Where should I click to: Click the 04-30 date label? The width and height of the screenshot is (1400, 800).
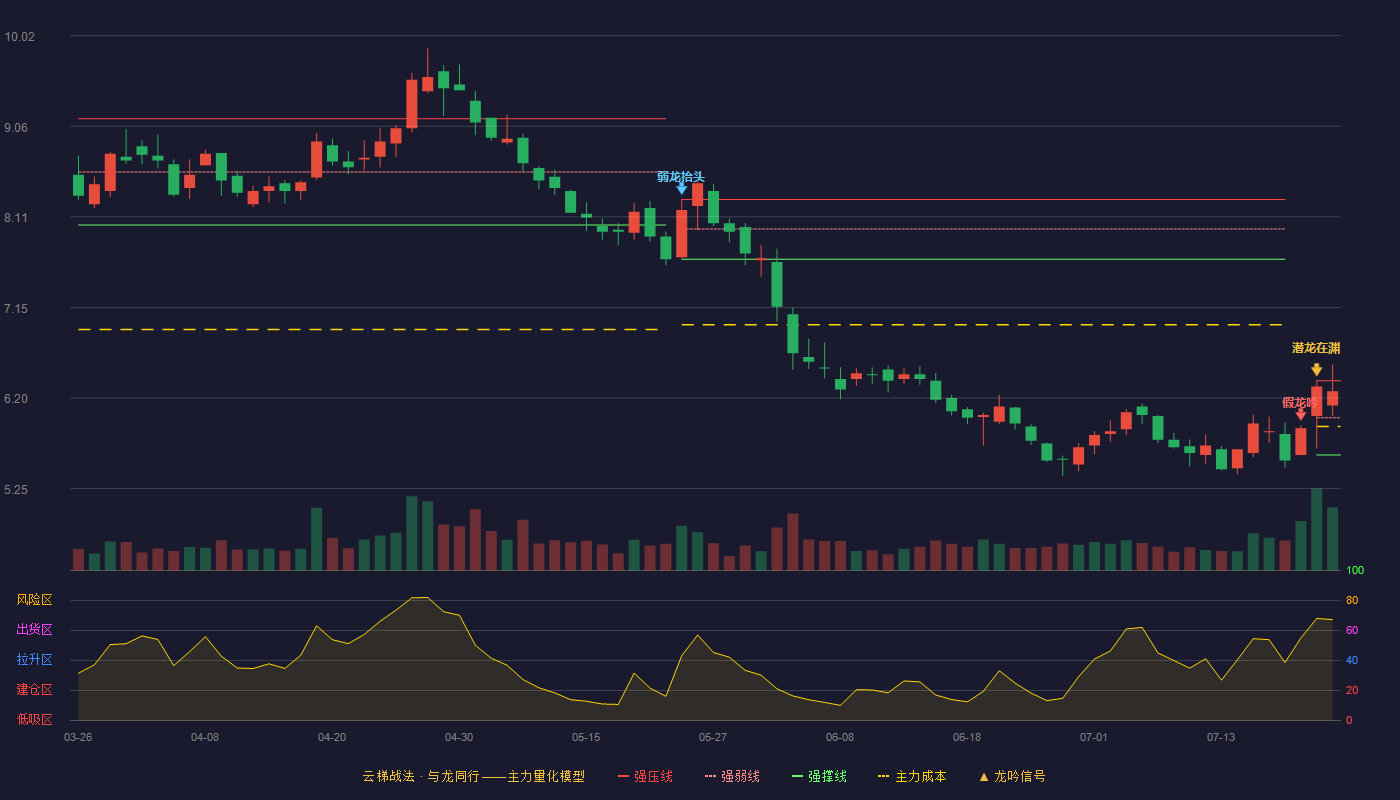[x=459, y=737]
